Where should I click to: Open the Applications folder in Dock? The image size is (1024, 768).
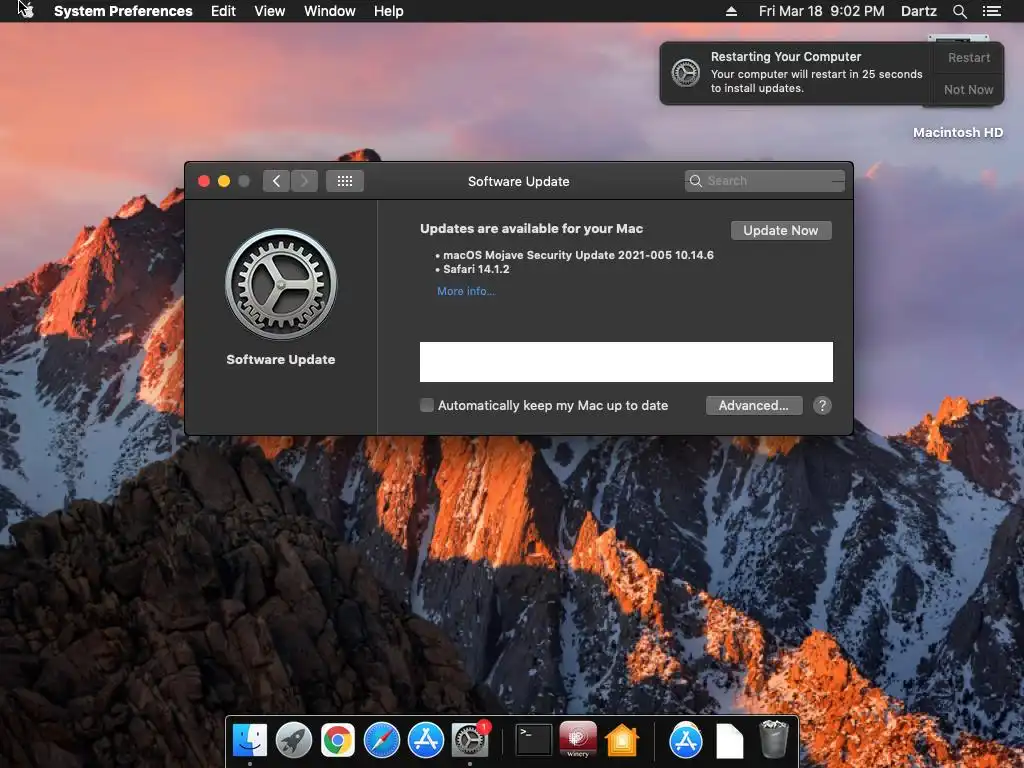[686, 741]
